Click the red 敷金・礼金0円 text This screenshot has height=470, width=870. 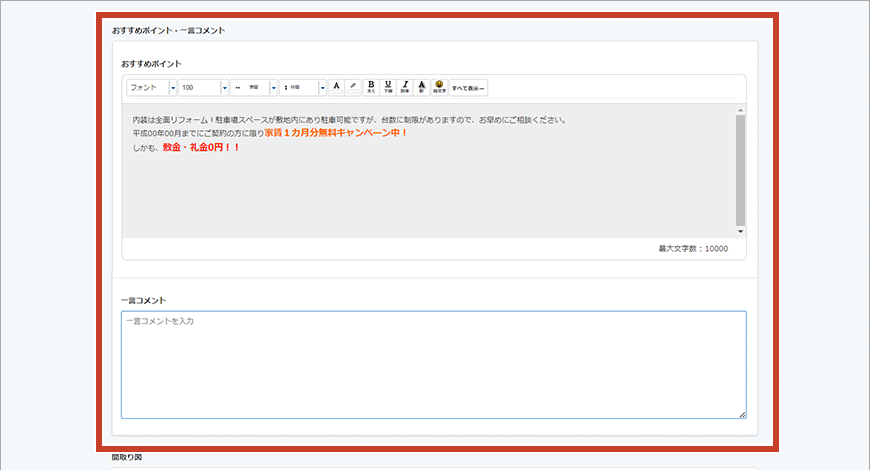click(200, 147)
